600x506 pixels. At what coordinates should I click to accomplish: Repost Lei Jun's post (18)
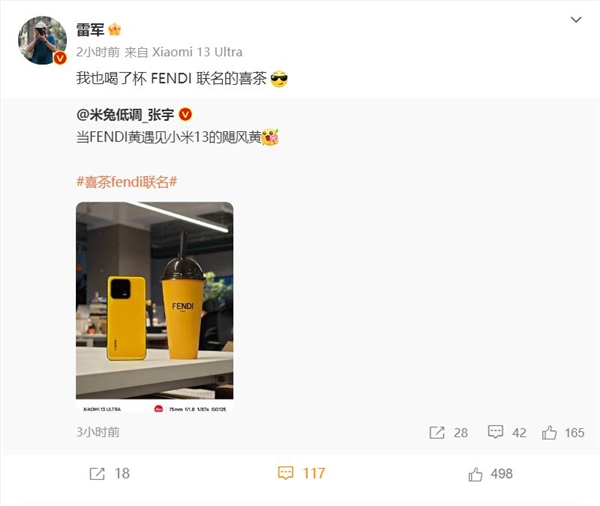[x=109, y=473]
